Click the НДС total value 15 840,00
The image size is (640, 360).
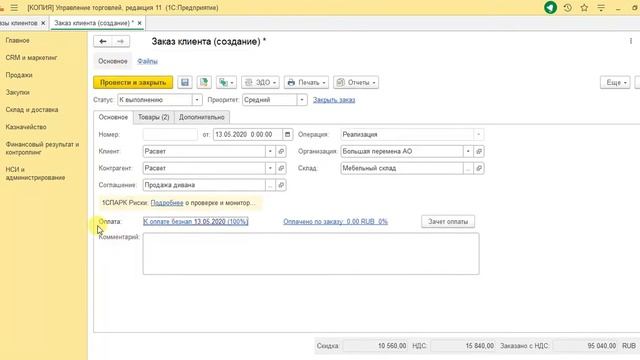[x=462, y=346]
